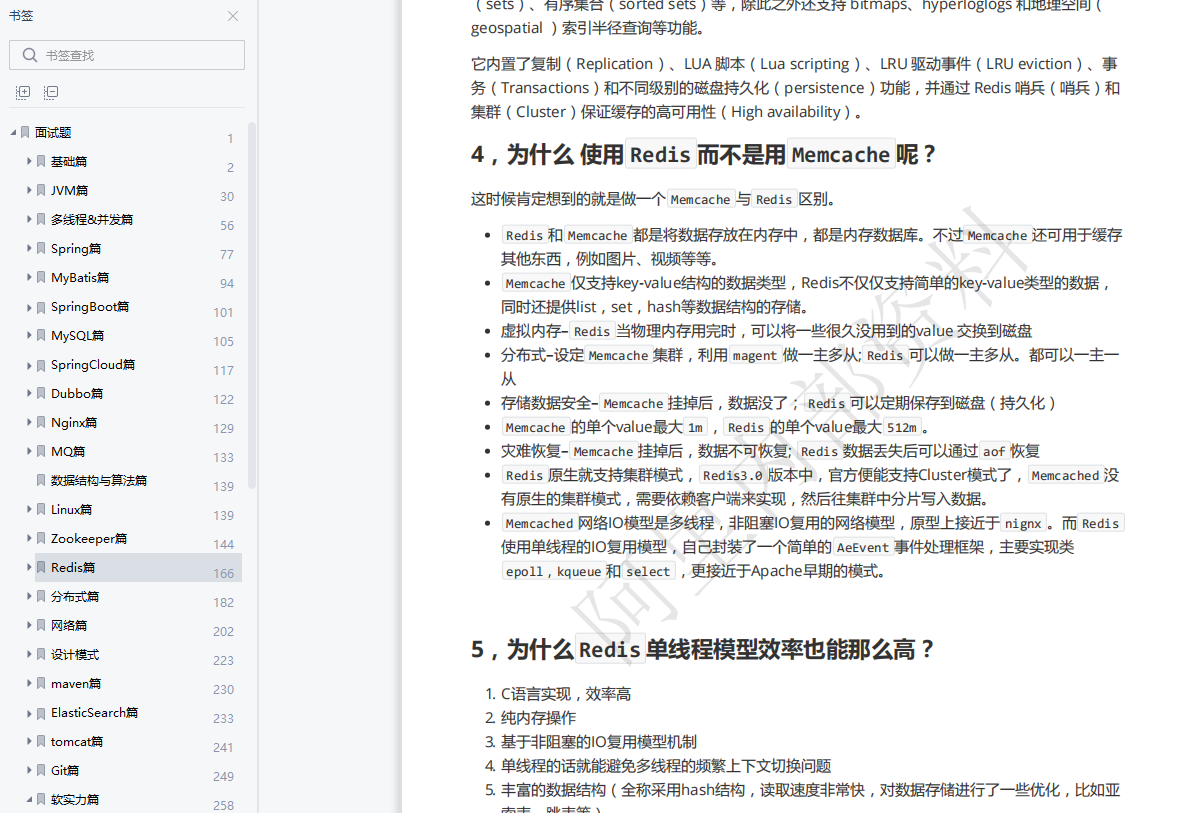
Task: Open the Zookeeper篇 chapter
Action: [x=83, y=538]
